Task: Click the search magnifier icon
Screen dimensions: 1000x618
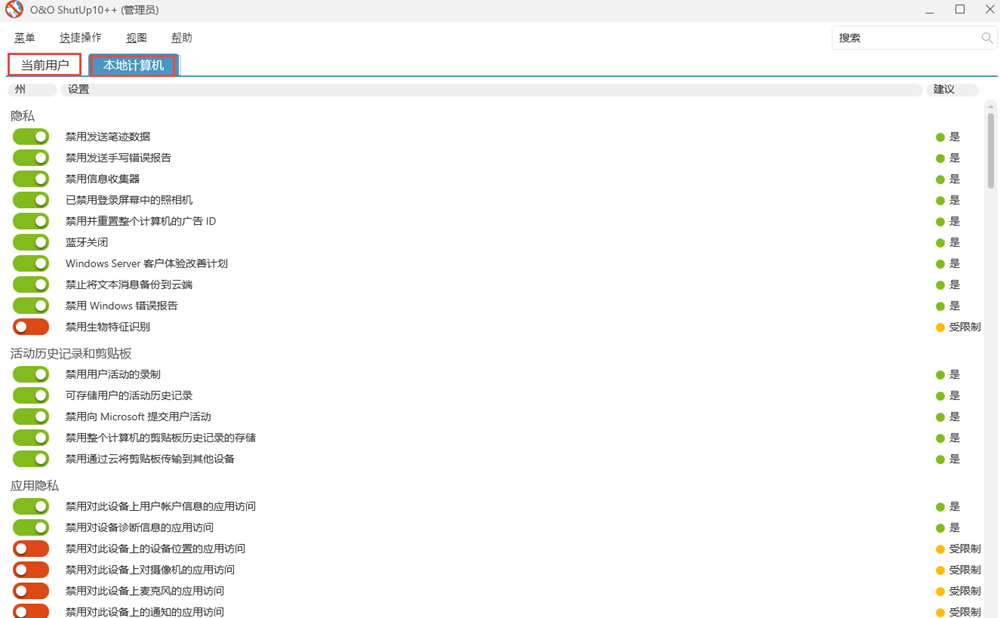Action: (987, 38)
